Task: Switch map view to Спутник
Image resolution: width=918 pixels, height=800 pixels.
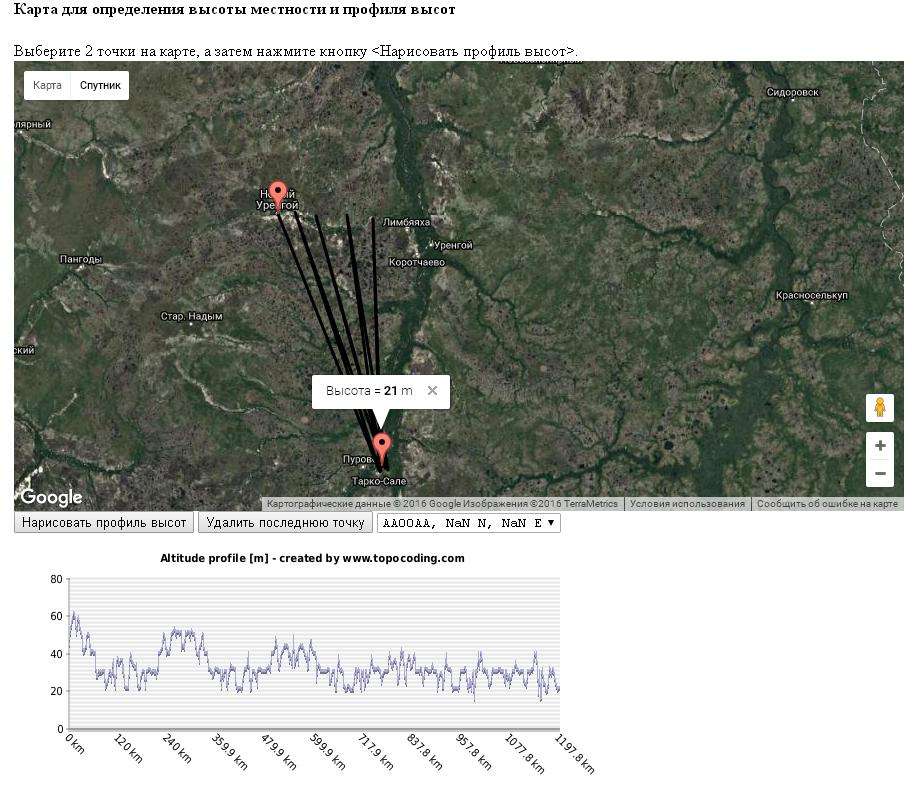Action: pos(100,86)
